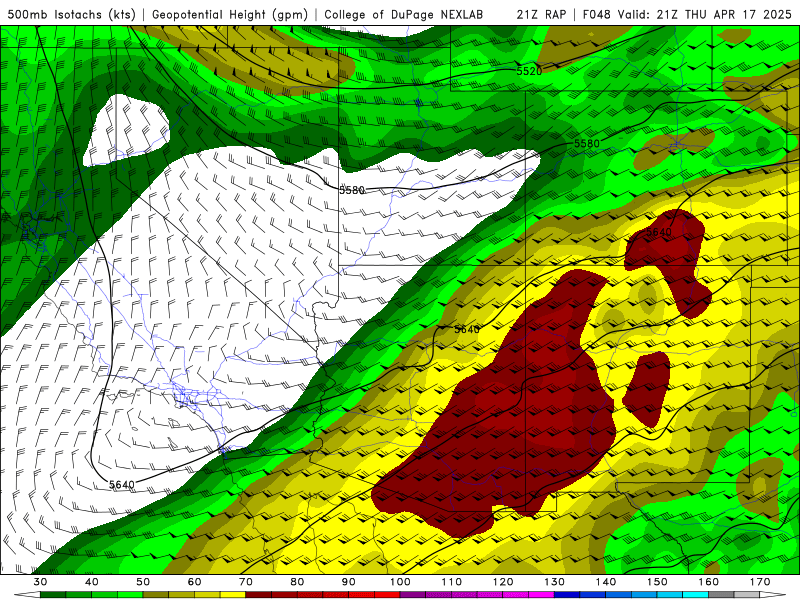Click the 120 label on the color scale

point(503,582)
